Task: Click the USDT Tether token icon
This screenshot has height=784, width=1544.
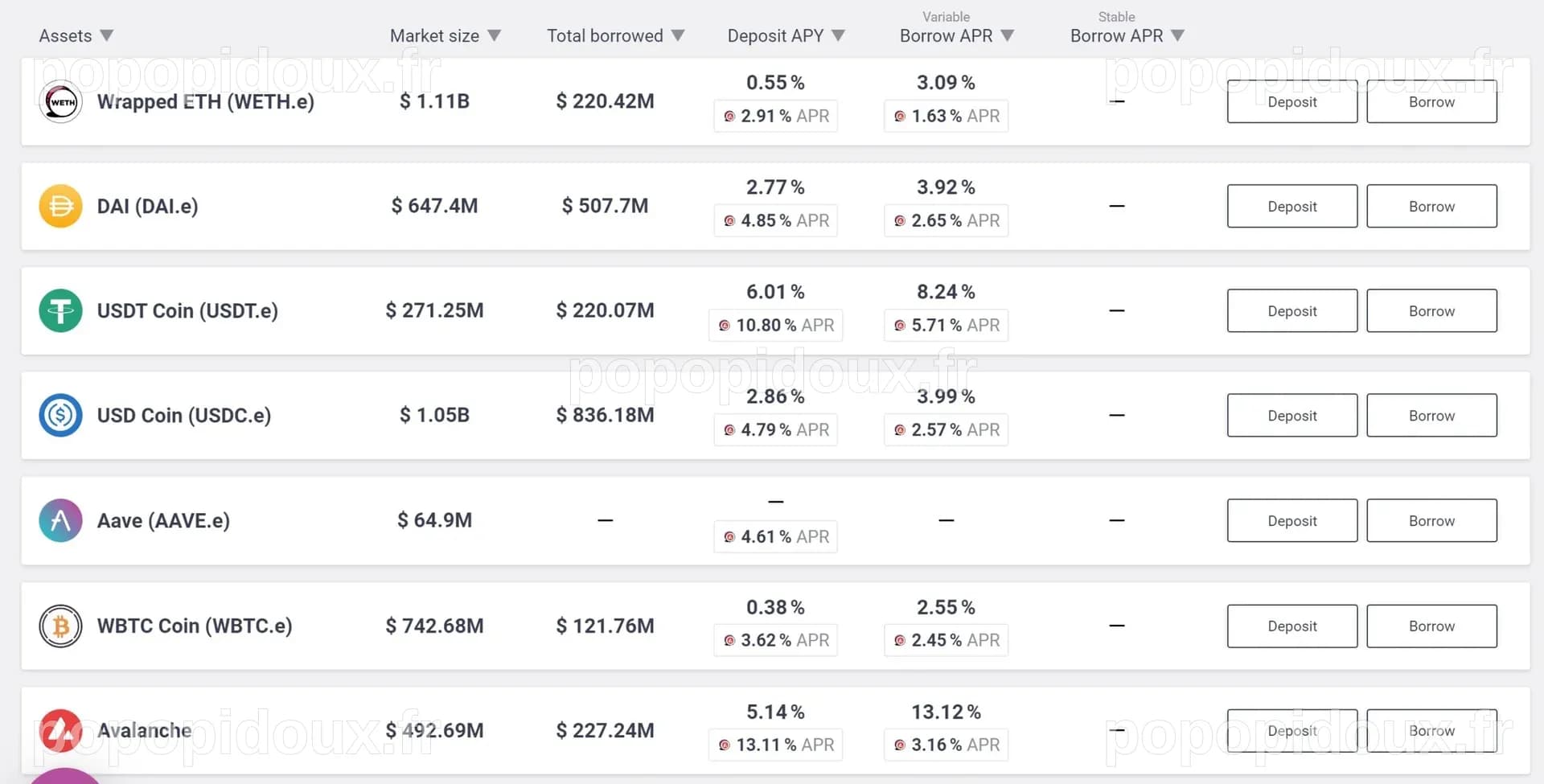Action: [60, 310]
